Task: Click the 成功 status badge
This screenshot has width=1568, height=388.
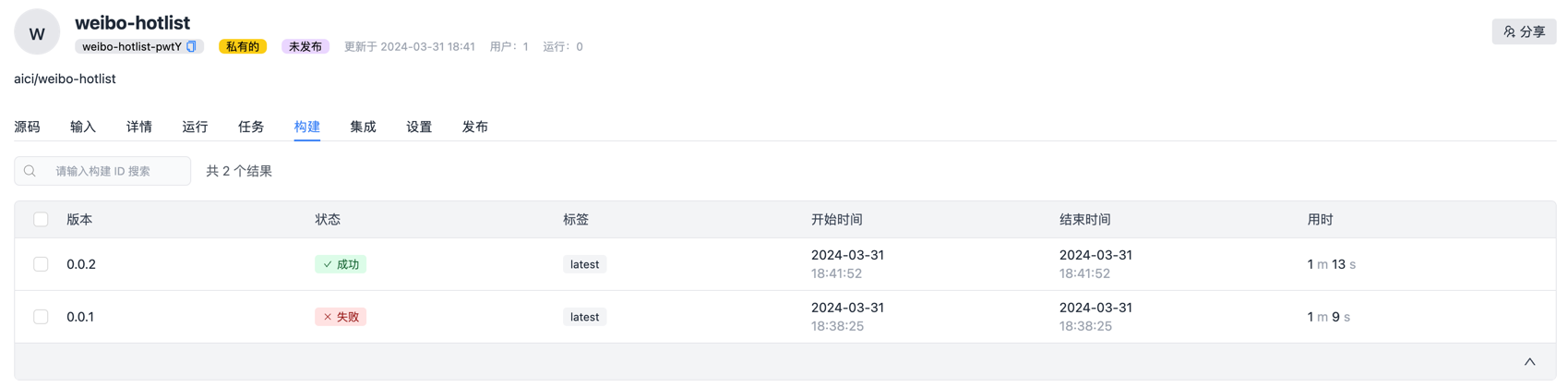Action: tap(341, 264)
